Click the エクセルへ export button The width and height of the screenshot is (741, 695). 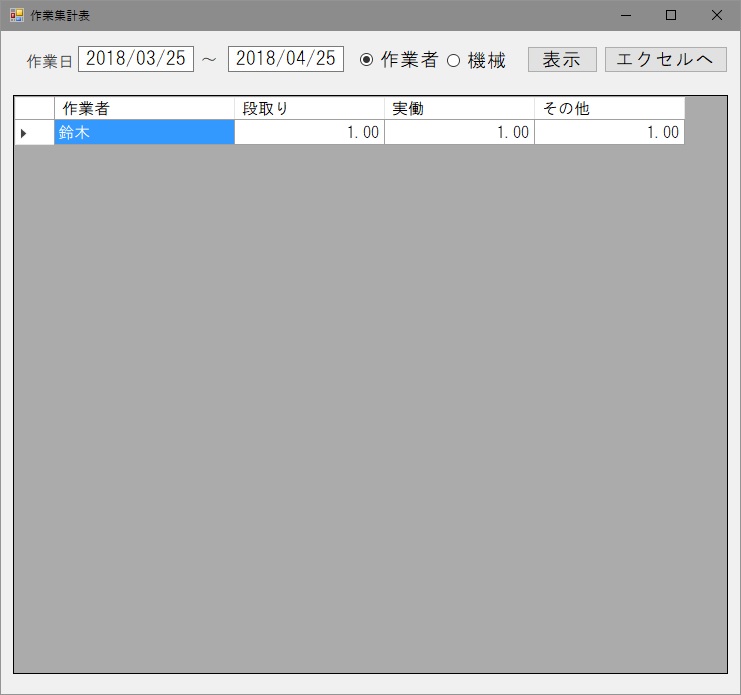click(665, 60)
